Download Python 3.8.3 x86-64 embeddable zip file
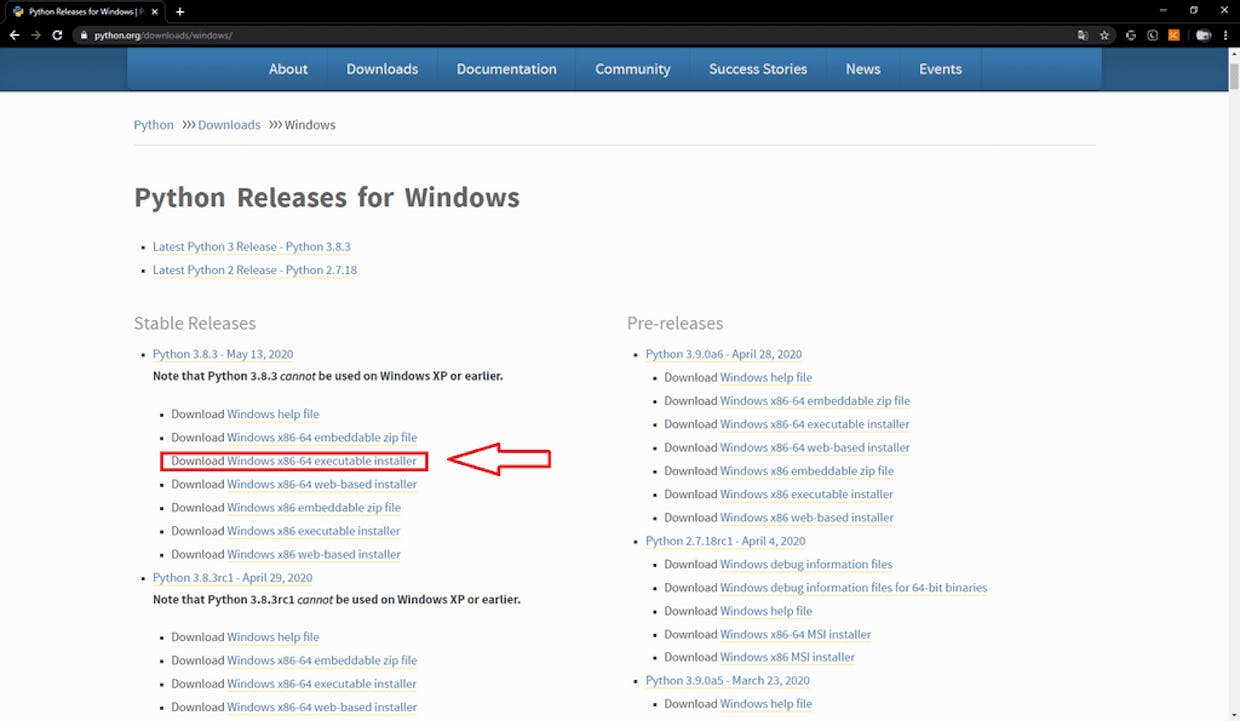The width and height of the screenshot is (1240, 721). point(322,437)
